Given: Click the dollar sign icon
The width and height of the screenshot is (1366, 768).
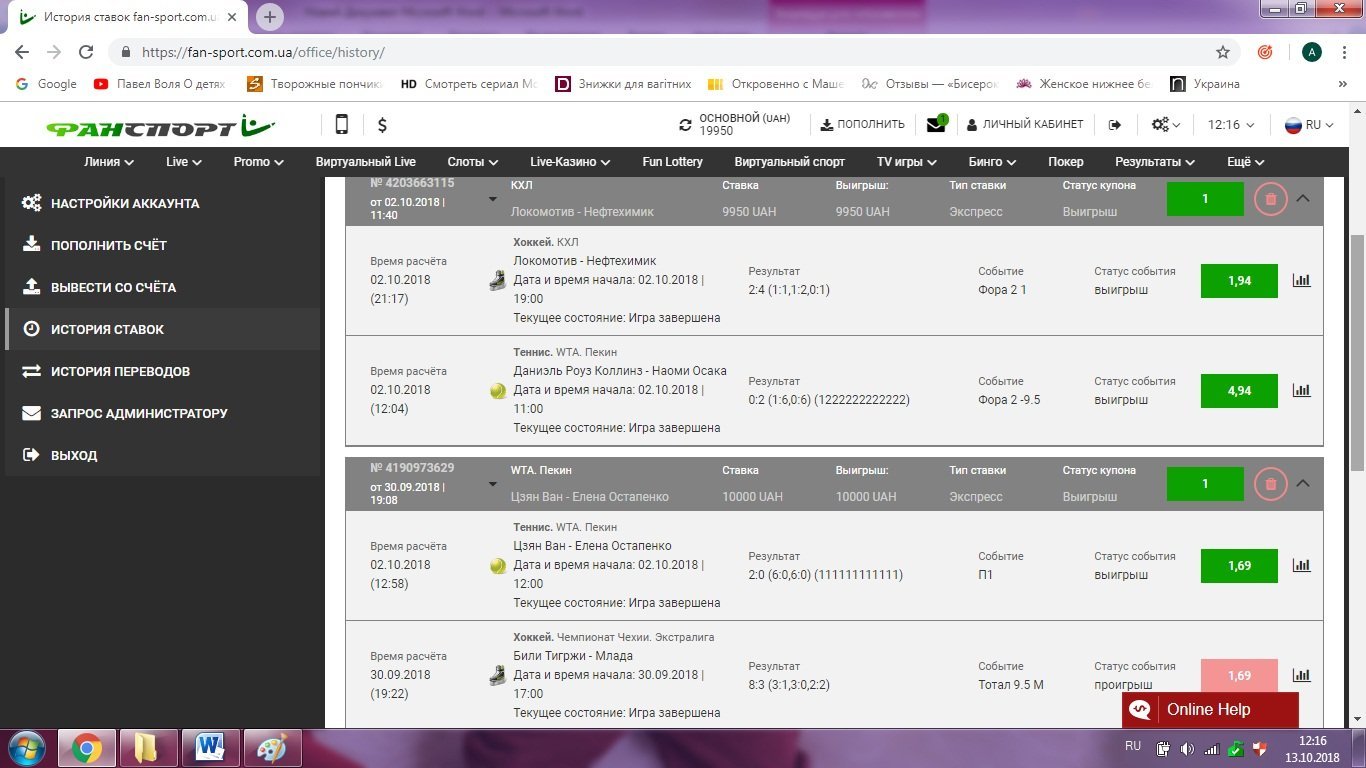Looking at the screenshot, I should pos(382,125).
